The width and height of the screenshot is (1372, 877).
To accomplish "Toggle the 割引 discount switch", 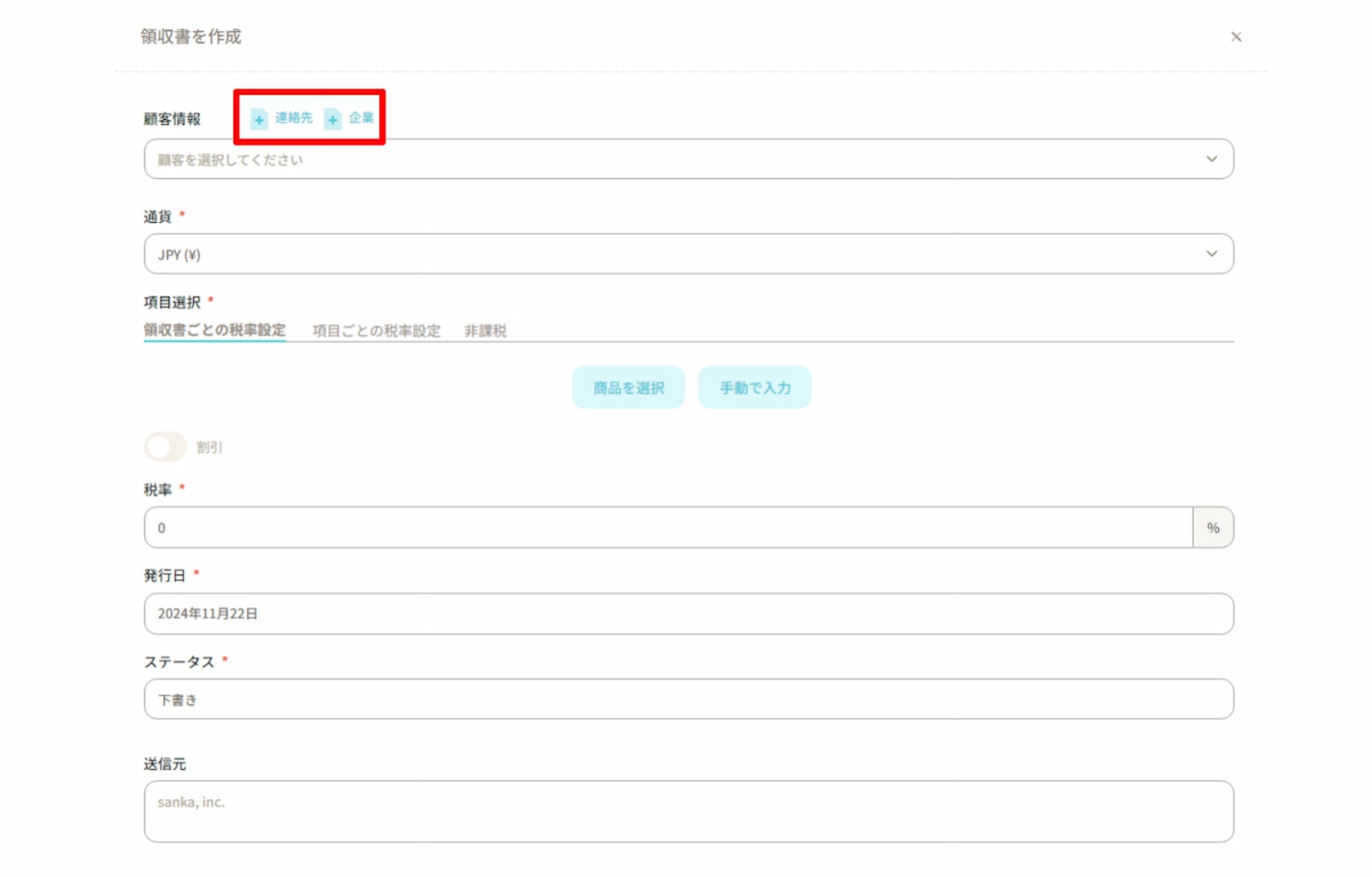I will 166,447.
